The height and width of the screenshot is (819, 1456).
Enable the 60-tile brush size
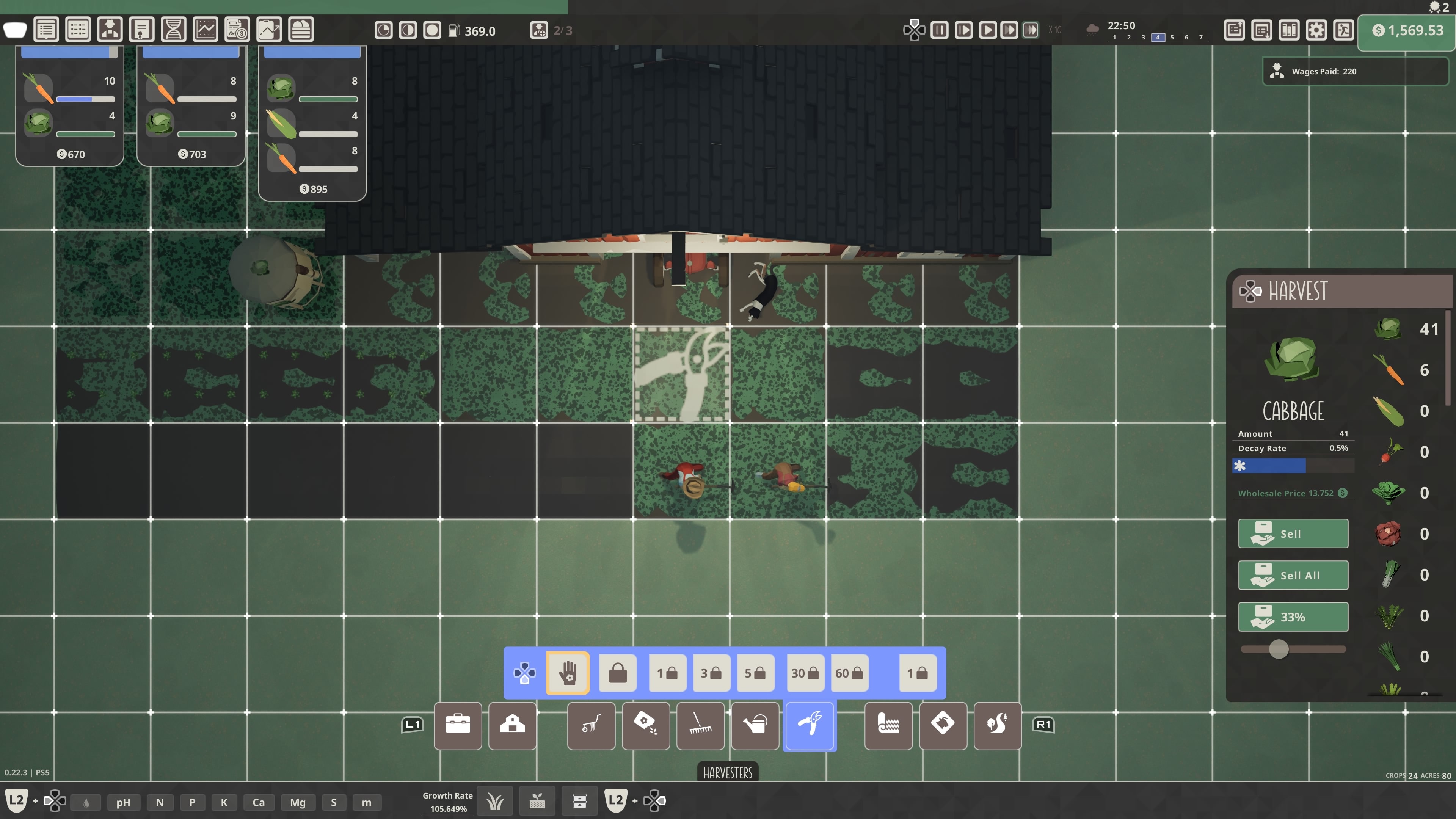coord(849,673)
